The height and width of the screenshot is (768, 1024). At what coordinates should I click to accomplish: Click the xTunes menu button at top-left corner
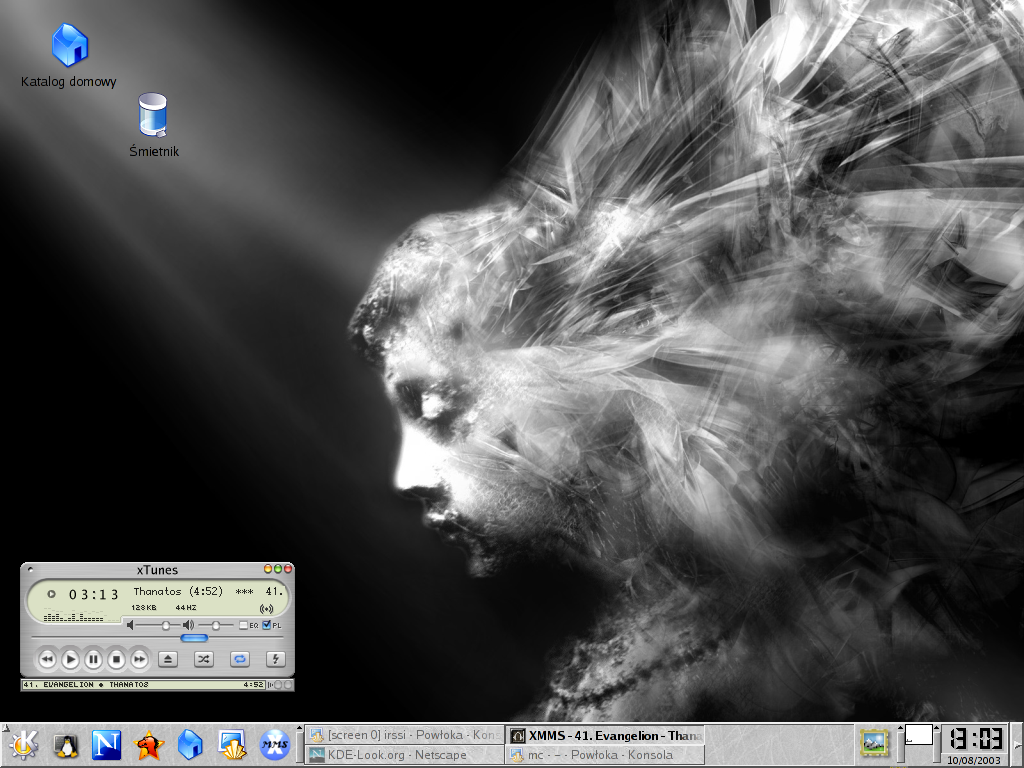click(x=30, y=569)
